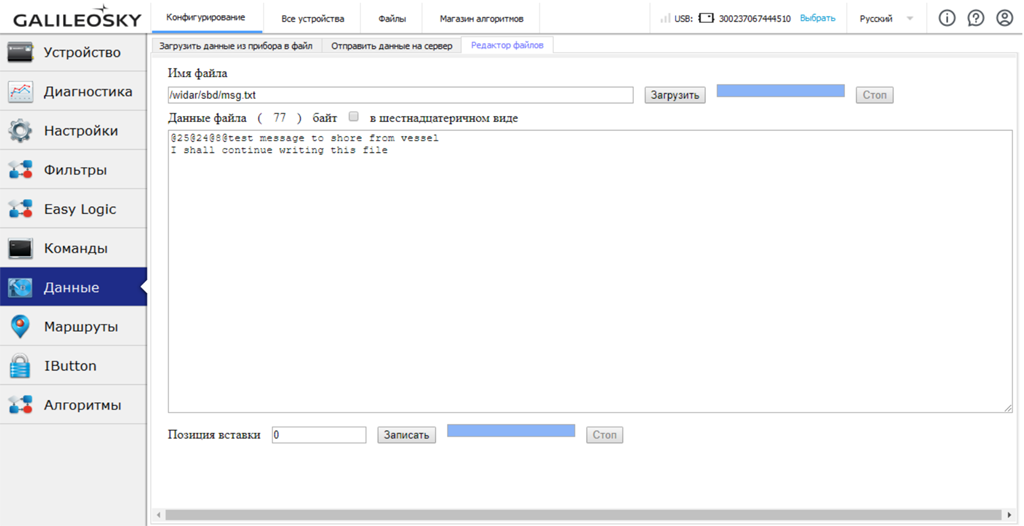
Task: Click the Выбрать link
Action: click(817, 18)
